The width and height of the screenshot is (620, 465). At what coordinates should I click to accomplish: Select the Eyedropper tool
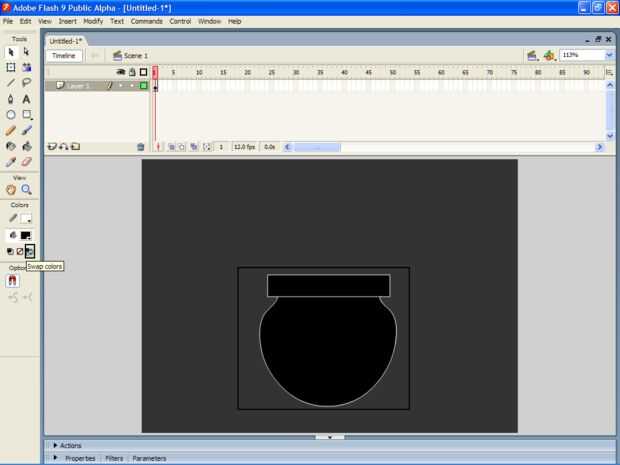11,162
